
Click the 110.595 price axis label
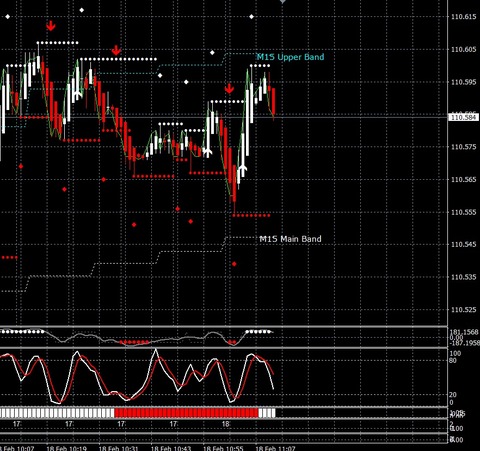(464, 82)
